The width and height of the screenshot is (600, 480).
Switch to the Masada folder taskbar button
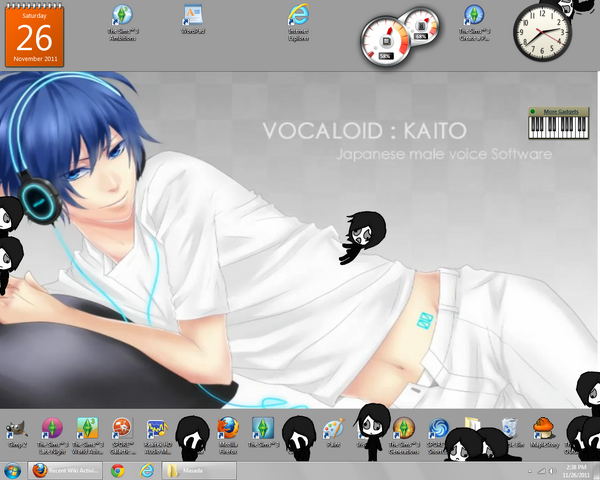pos(199,470)
